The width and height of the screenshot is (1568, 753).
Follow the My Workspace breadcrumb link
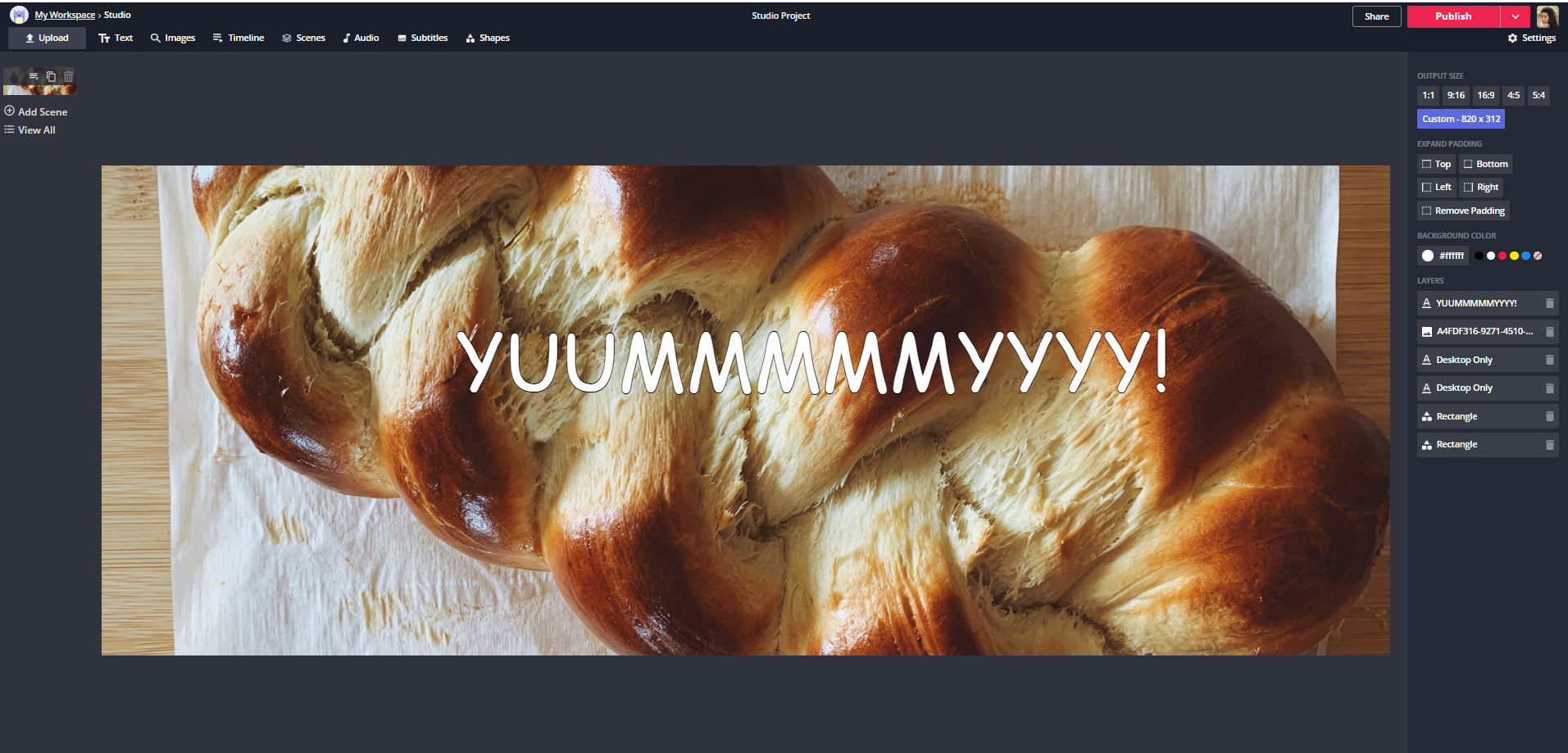tap(65, 15)
